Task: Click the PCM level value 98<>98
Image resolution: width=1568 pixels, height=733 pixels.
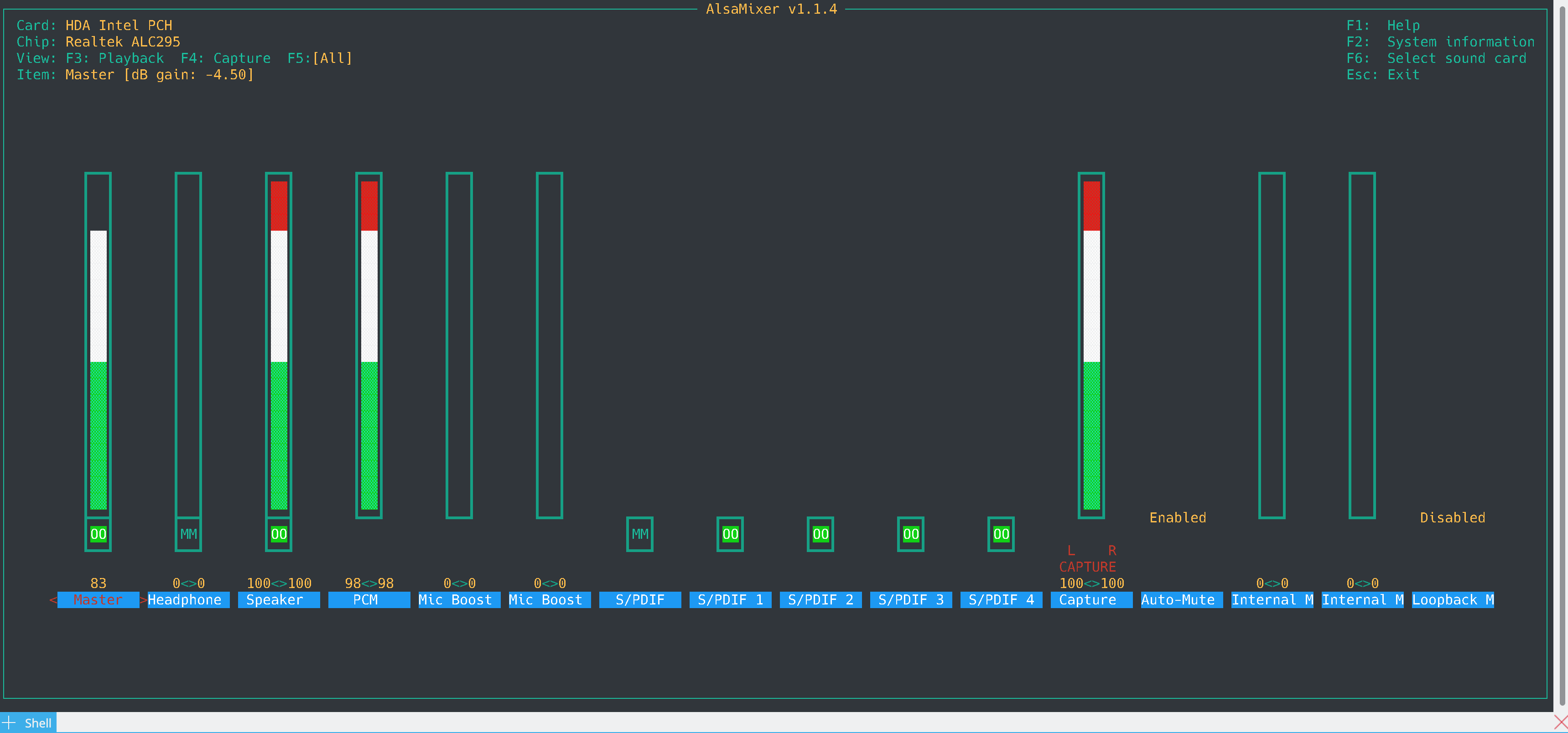Action: coord(369,583)
